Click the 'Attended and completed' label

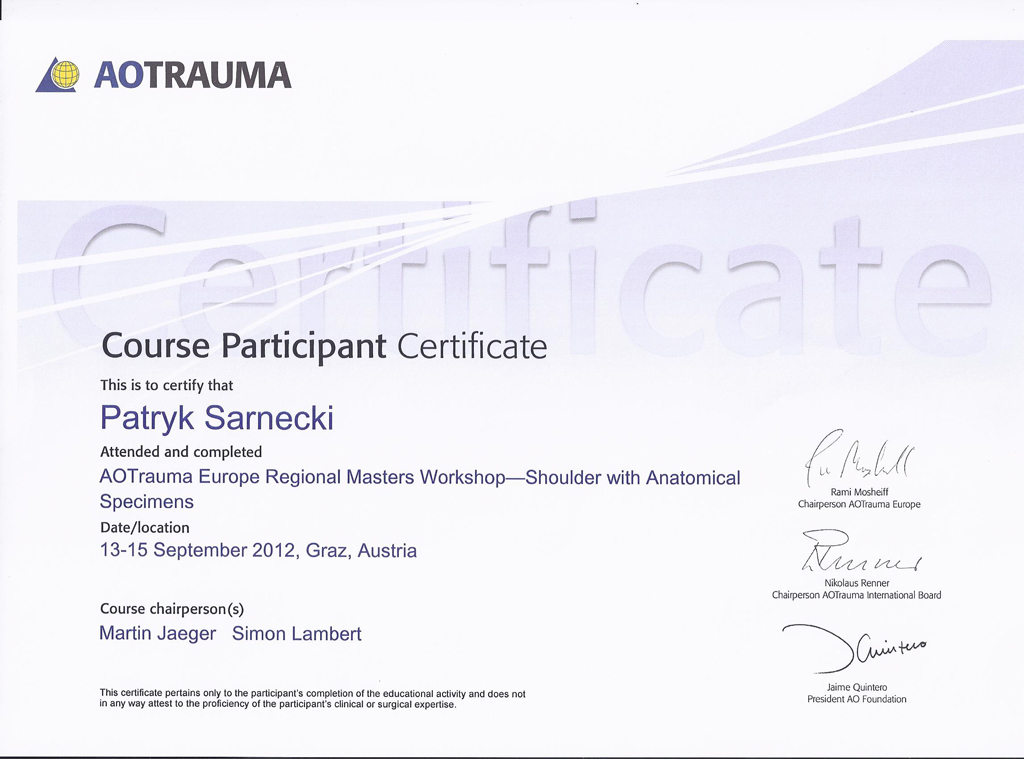click(181, 452)
